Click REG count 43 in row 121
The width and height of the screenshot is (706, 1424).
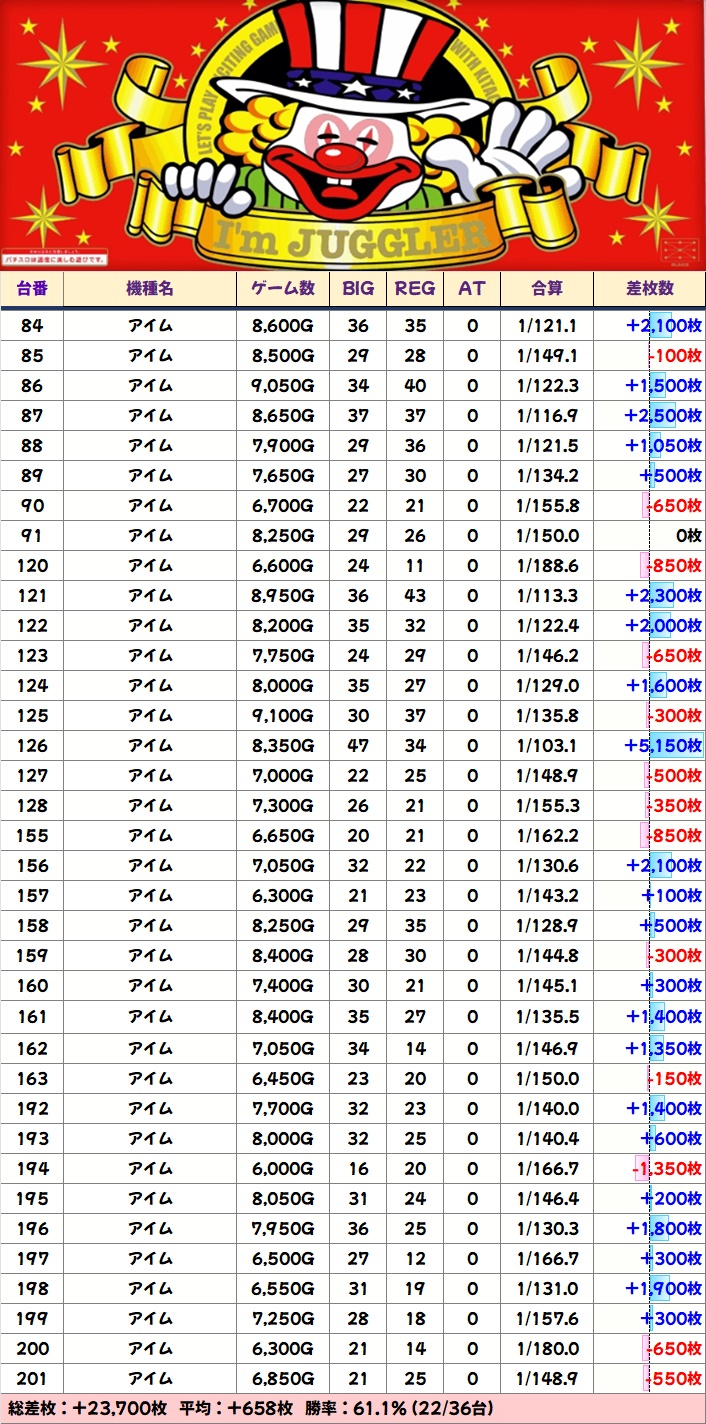[x=415, y=596]
